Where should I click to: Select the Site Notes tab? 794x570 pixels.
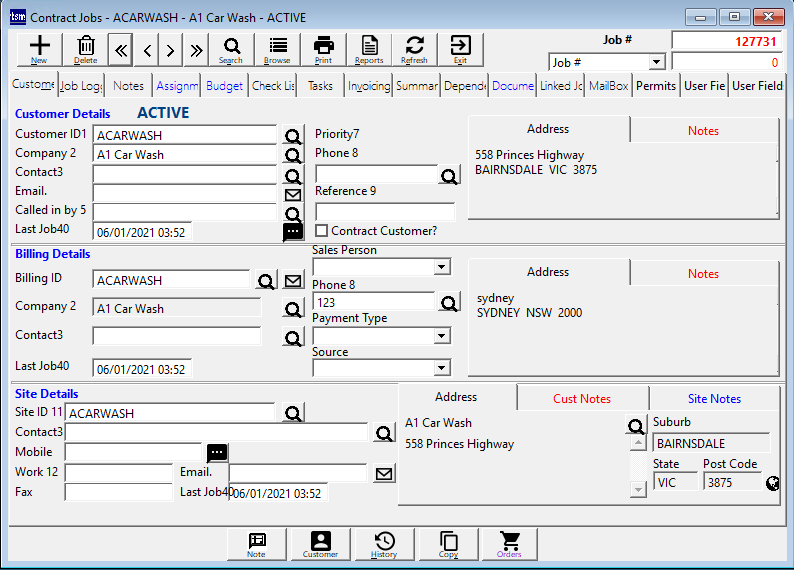pyautogui.click(x=714, y=399)
